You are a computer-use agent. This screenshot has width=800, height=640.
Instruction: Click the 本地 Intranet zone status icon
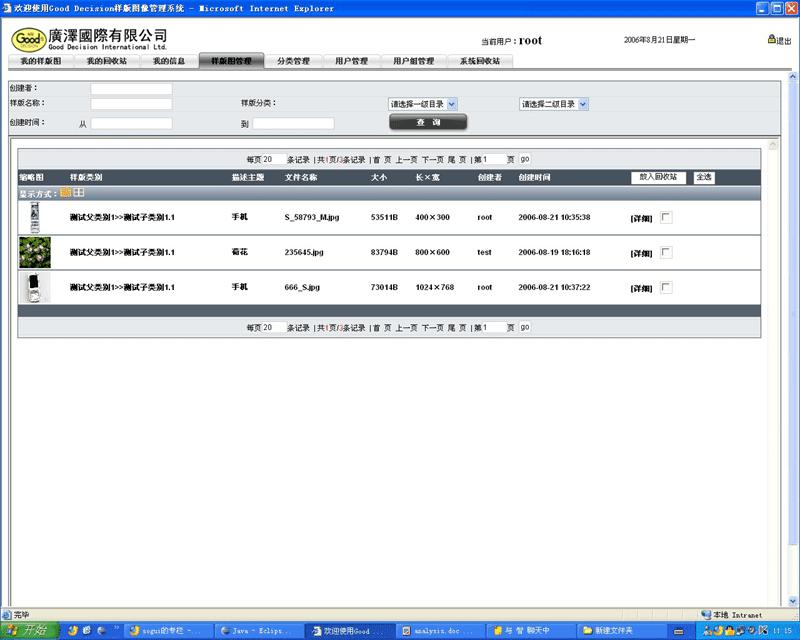(706, 615)
